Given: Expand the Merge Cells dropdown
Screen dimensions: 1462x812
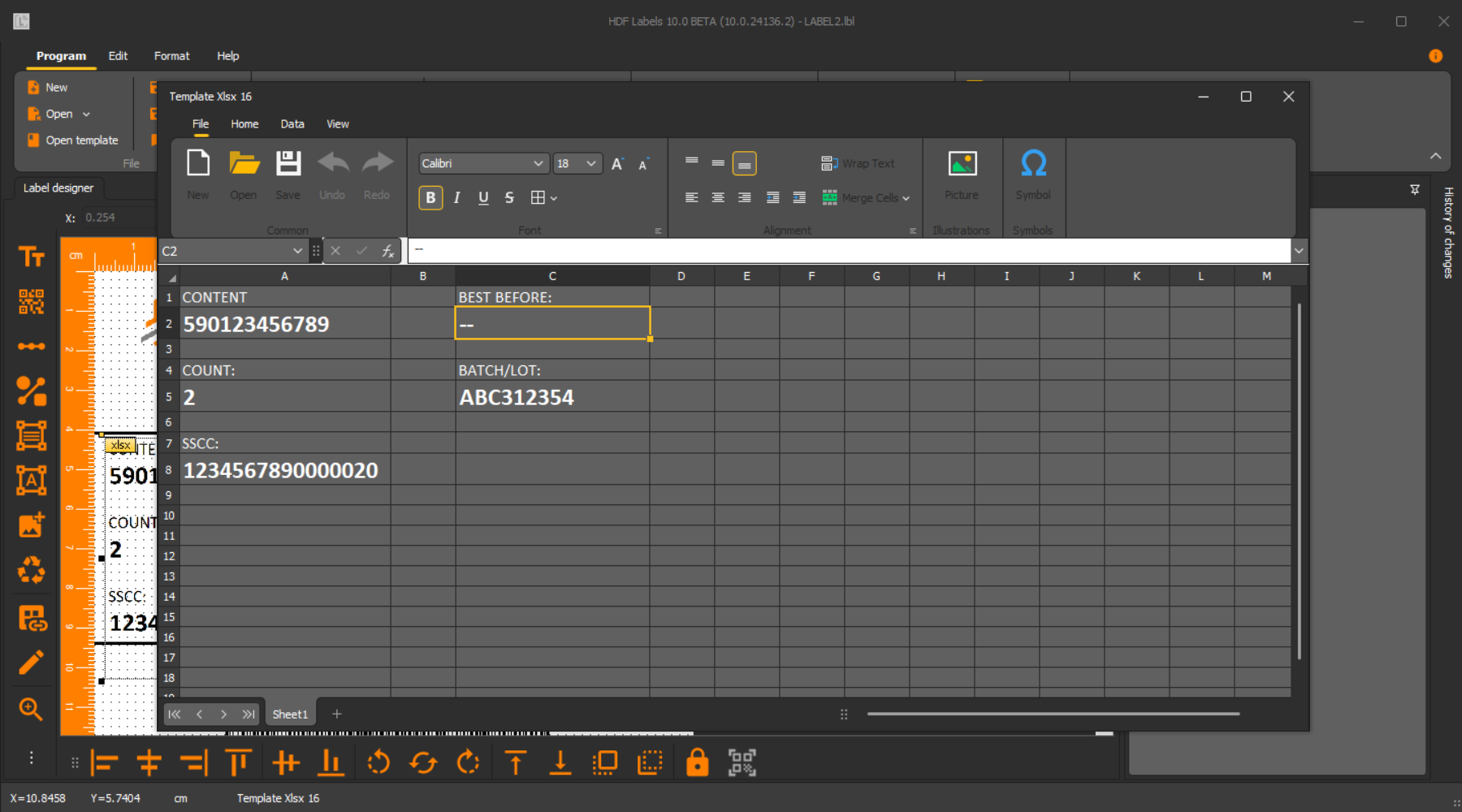Looking at the screenshot, I should [x=906, y=198].
